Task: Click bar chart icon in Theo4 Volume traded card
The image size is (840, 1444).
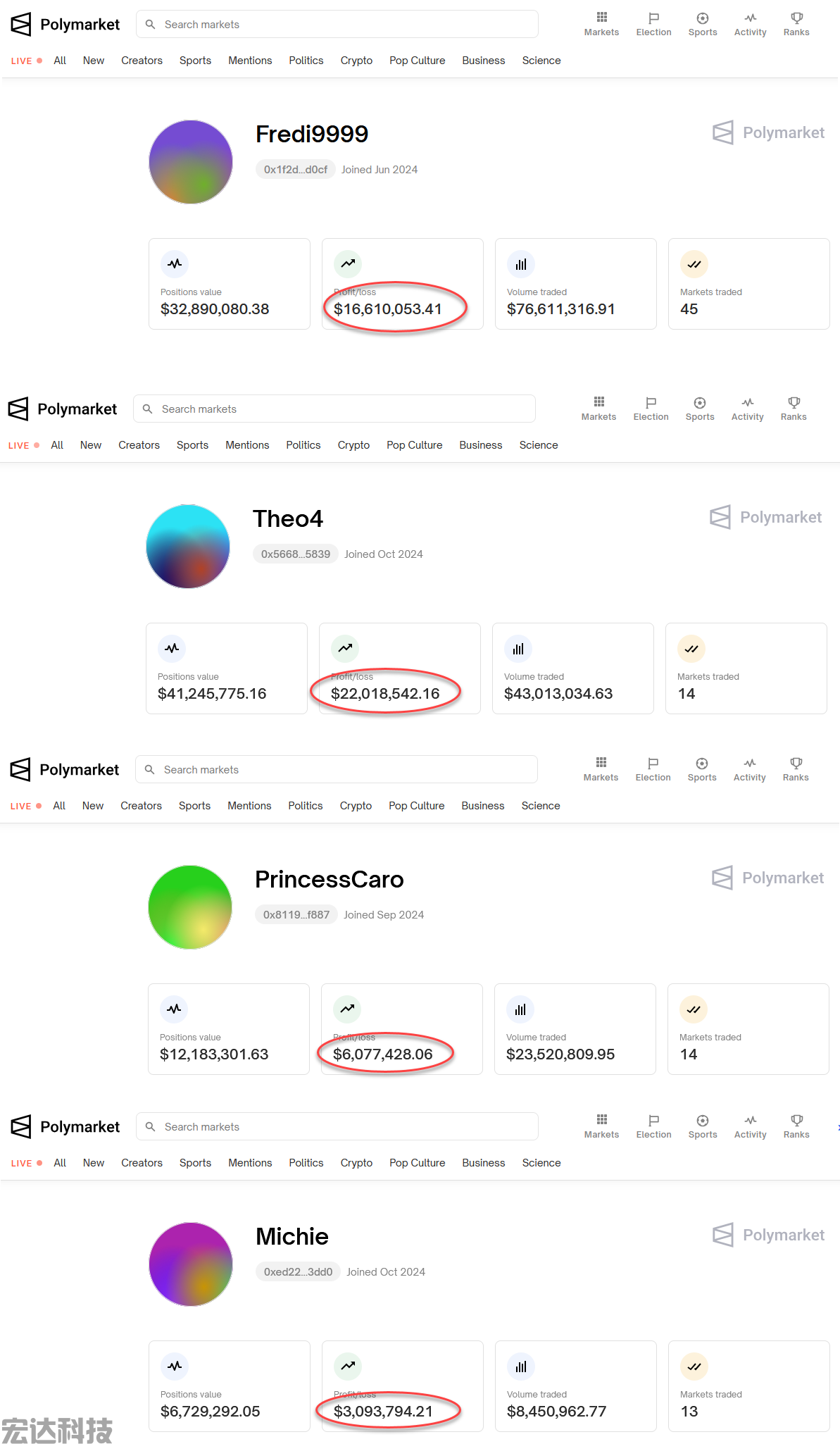Action: click(x=518, y=649)
